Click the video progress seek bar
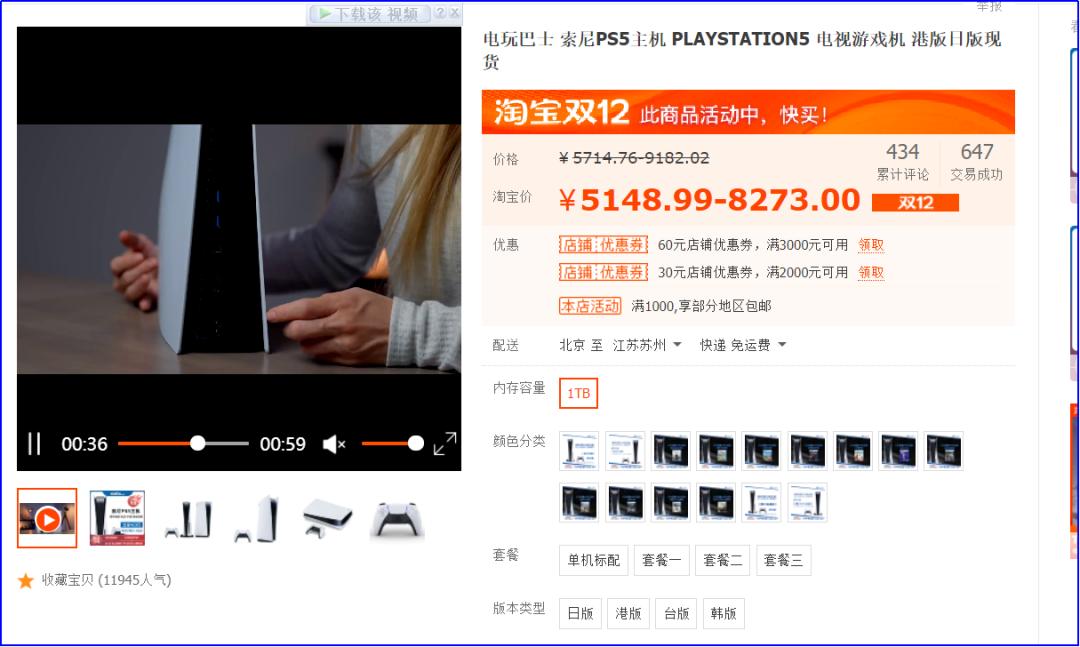The height and width of the screenshot is (647, 1080). 183,444
